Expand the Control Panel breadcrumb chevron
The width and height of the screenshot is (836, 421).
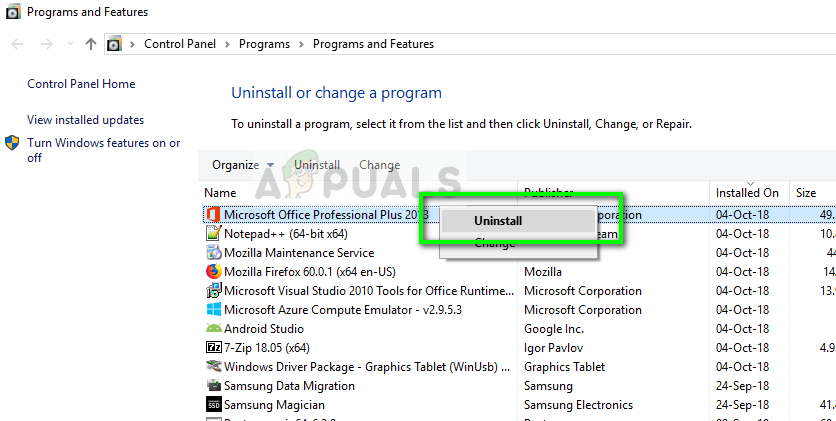tap(226, 44)
